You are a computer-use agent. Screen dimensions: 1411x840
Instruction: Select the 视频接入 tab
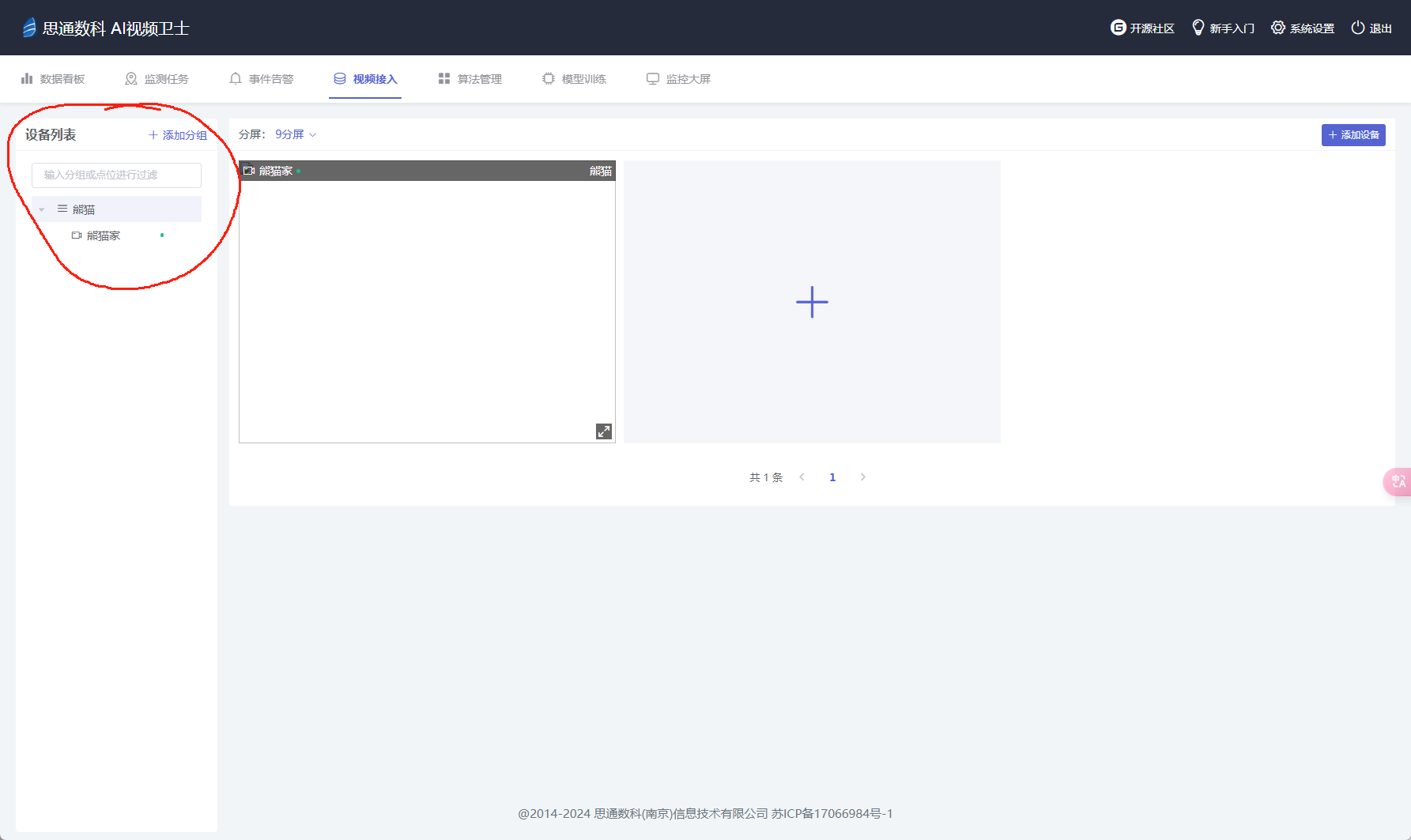pos(365,79)
